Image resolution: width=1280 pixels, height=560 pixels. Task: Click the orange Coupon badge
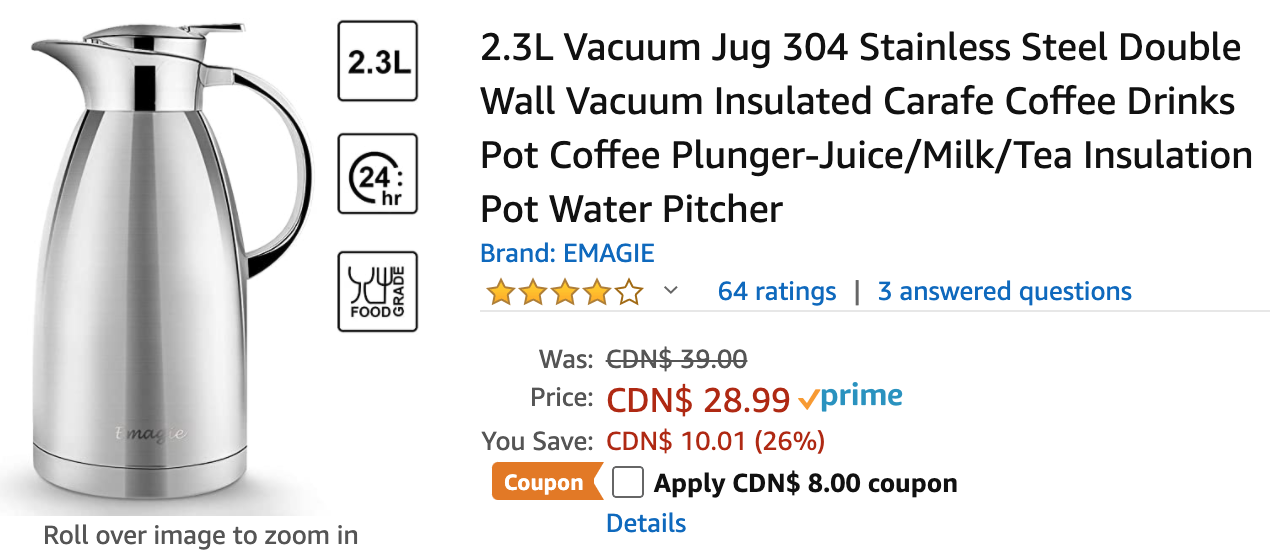[x=547, y=483]
